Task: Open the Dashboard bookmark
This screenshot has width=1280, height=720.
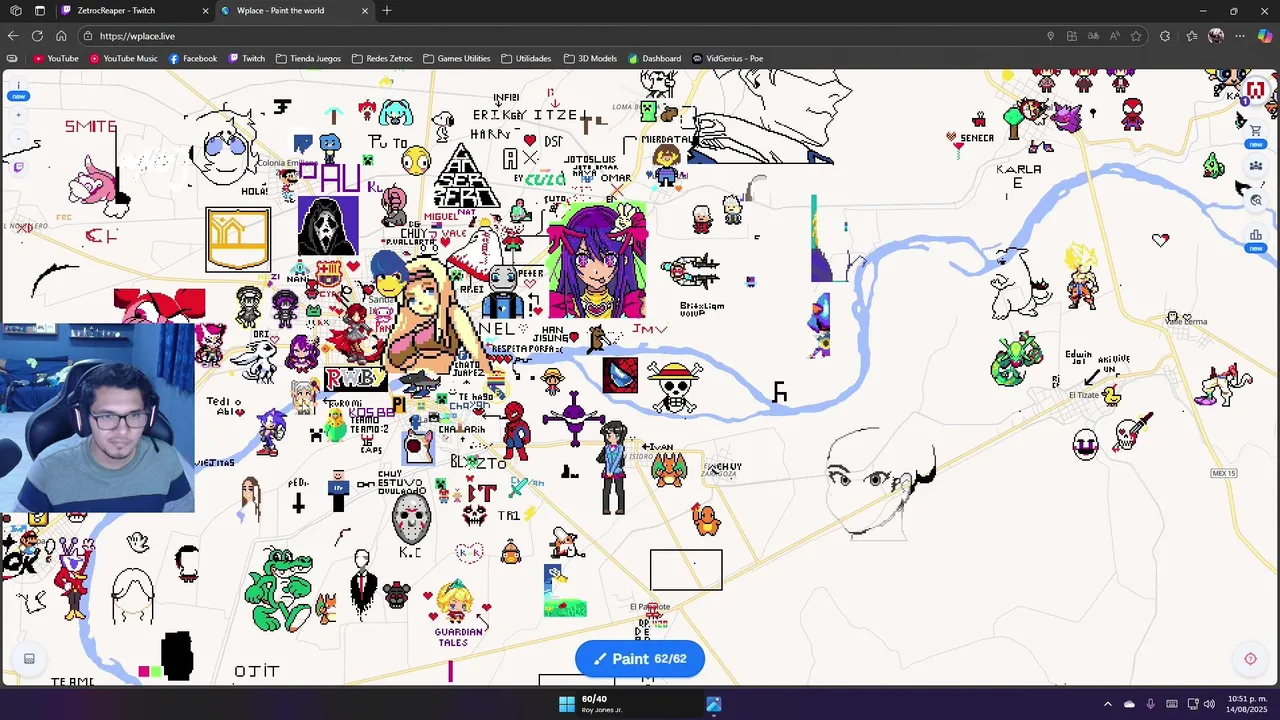Action: pyautogui.click(x=655, y=58)
